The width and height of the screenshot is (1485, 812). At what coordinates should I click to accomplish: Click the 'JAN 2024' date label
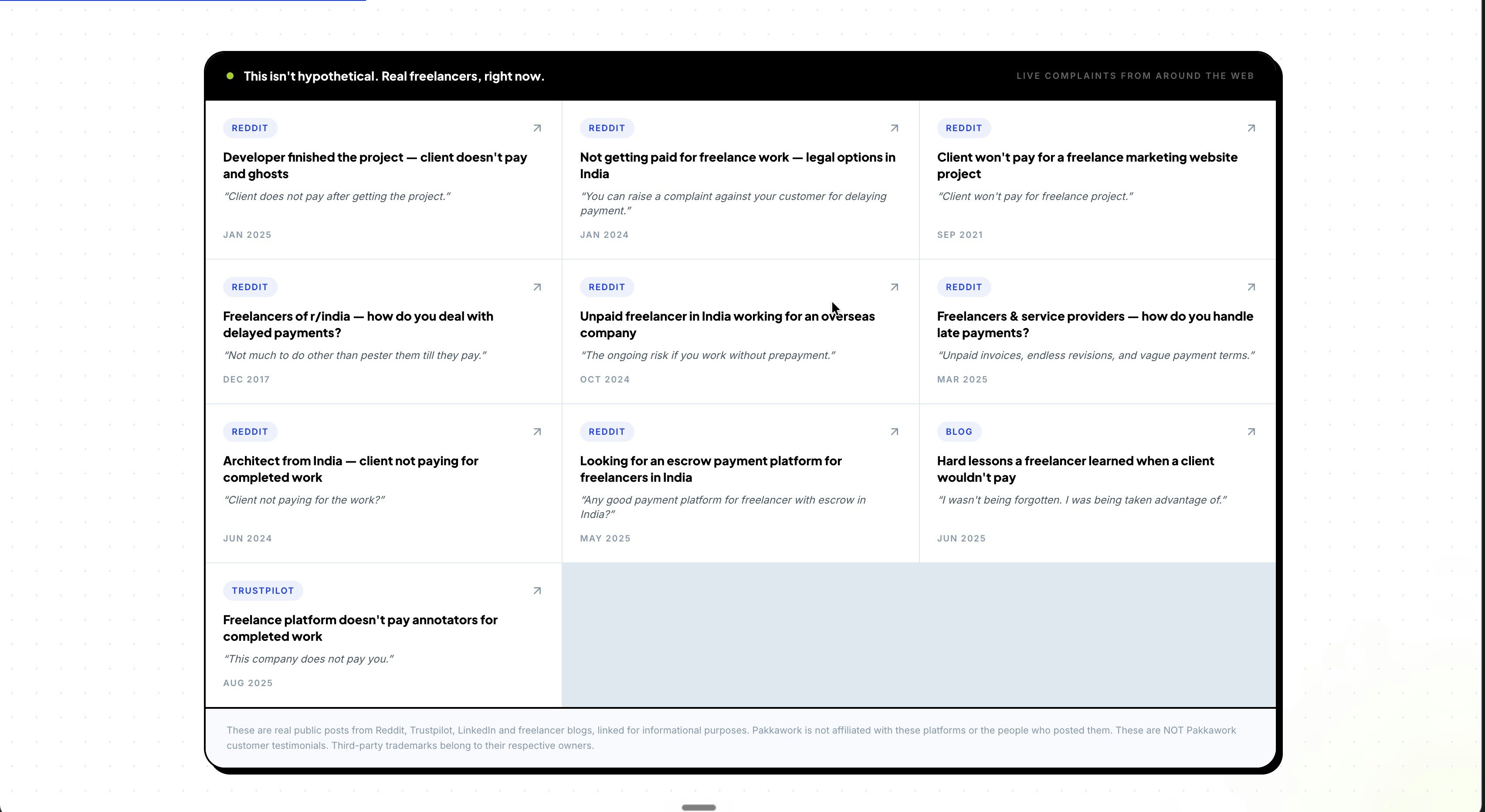click(604, 235)
